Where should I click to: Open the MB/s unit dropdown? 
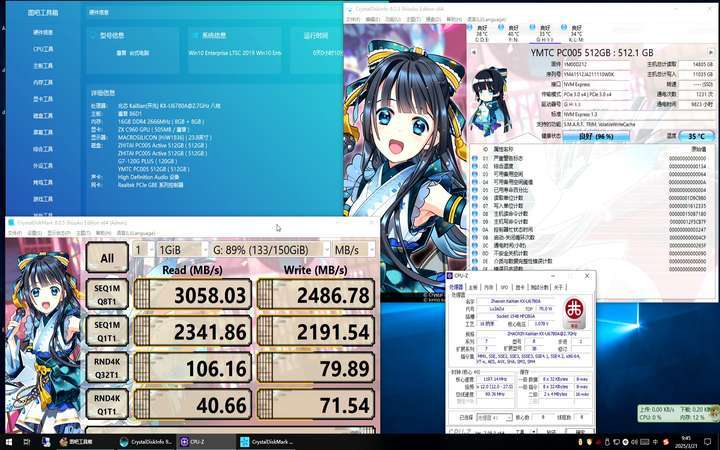354,250
